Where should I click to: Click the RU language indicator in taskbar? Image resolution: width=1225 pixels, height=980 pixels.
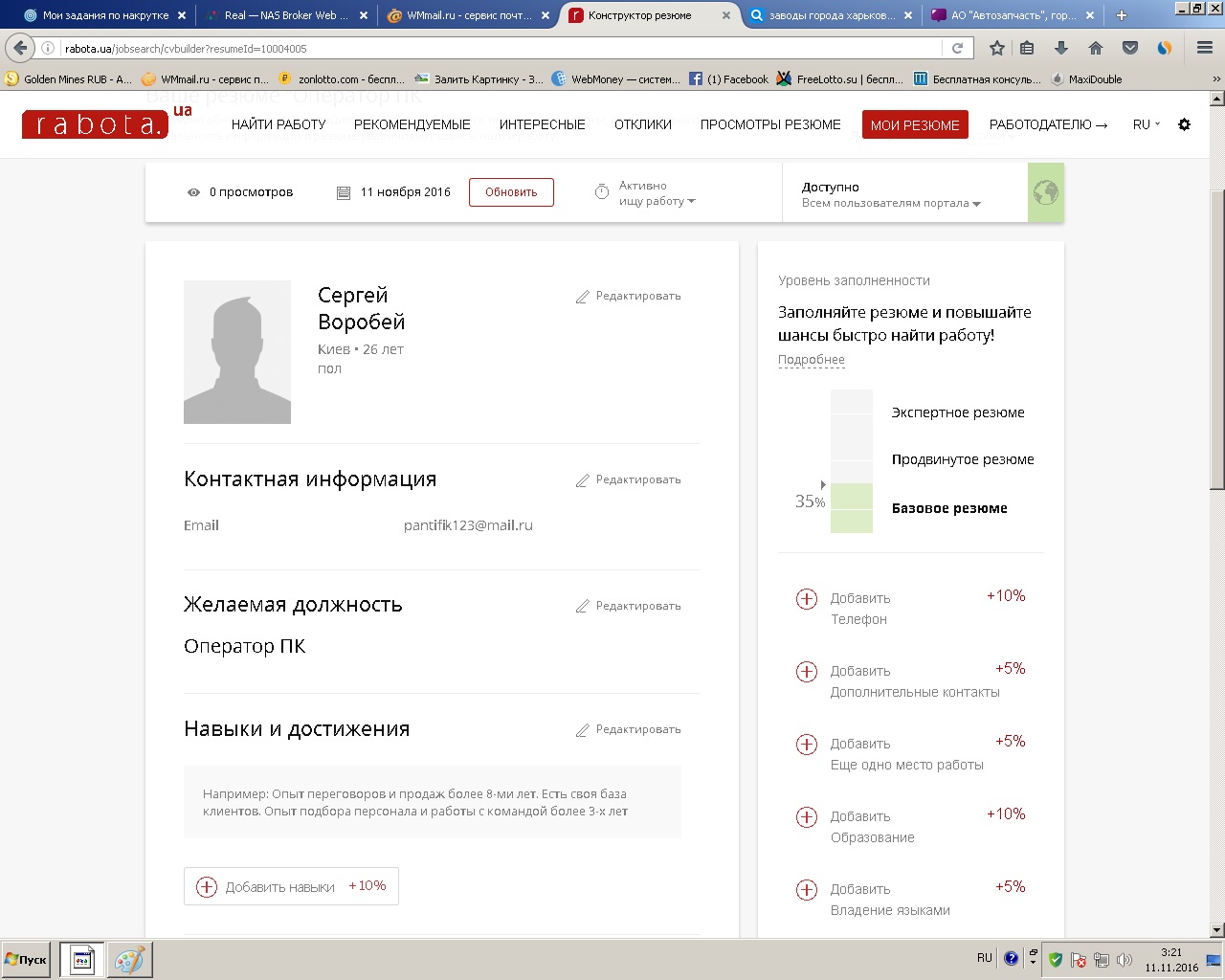985,958
